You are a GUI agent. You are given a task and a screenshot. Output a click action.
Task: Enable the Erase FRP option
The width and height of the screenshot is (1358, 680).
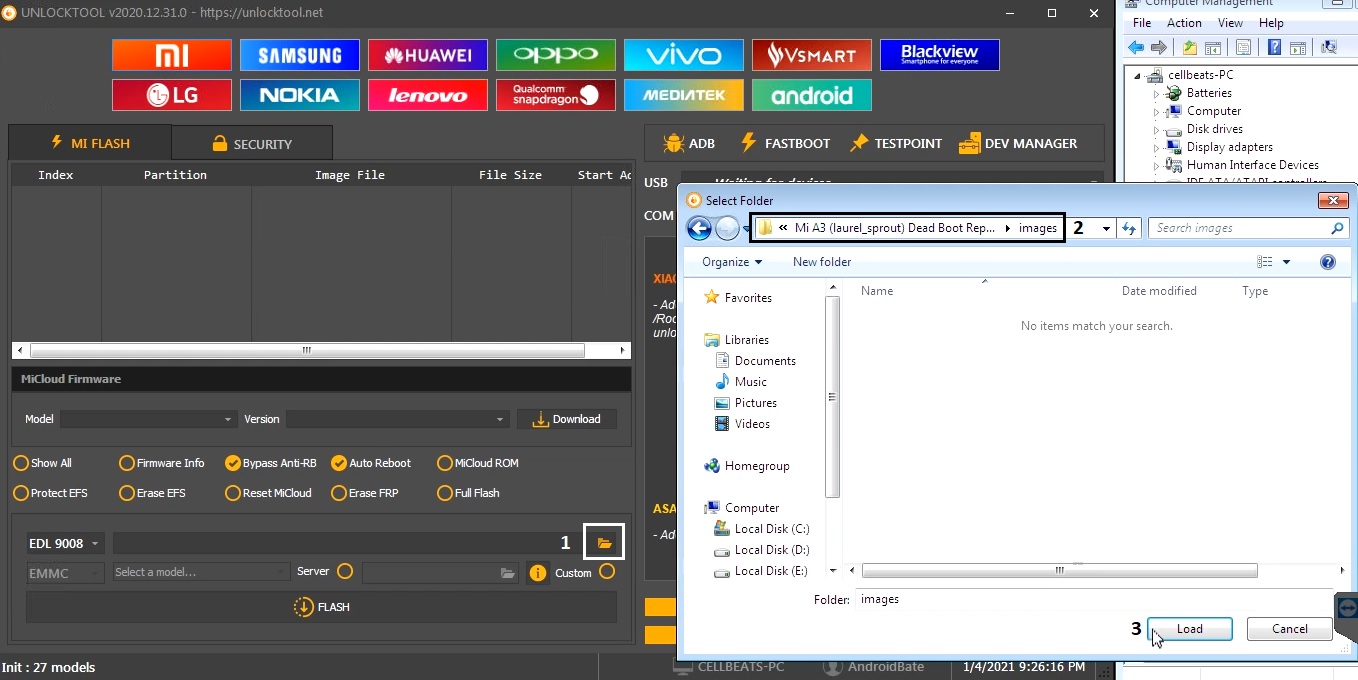click(366, 493)
